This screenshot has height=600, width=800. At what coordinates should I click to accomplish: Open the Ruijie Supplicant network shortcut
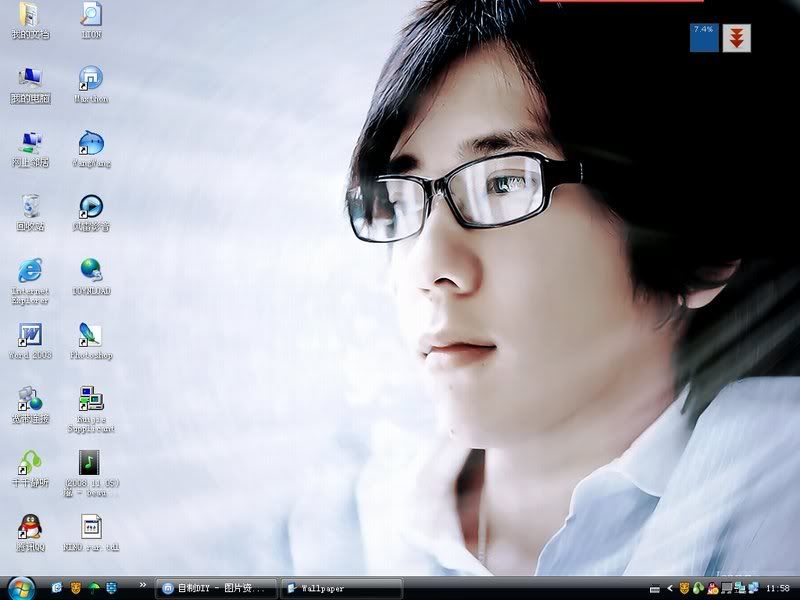point(91,399)
